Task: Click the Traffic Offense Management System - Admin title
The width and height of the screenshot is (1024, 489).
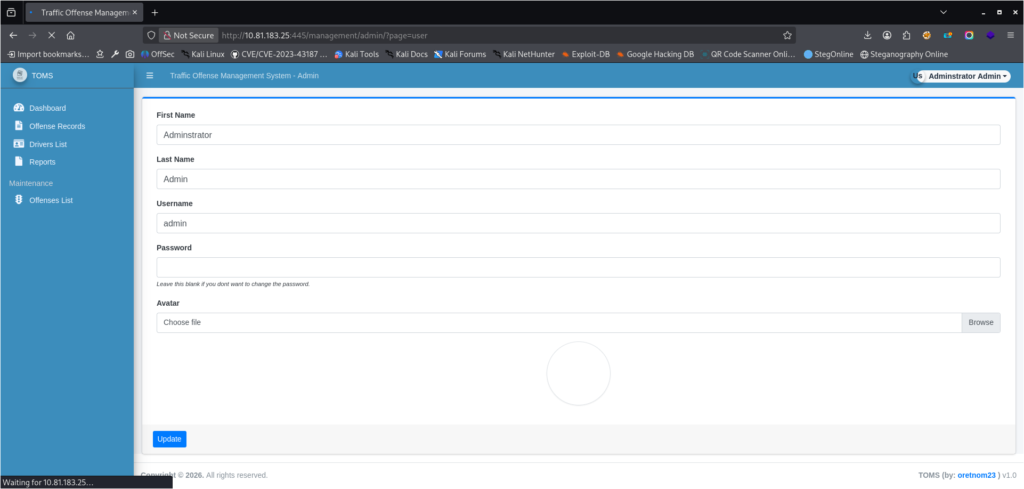Action: coord(244,76)
